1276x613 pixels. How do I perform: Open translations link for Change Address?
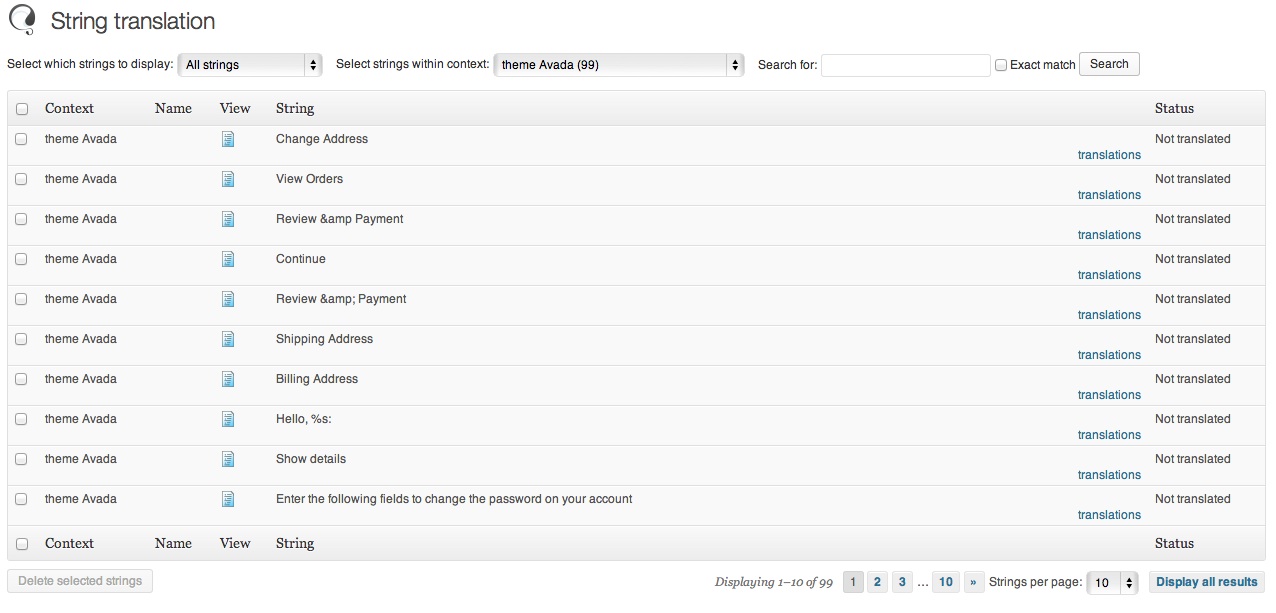[1109, 155]
